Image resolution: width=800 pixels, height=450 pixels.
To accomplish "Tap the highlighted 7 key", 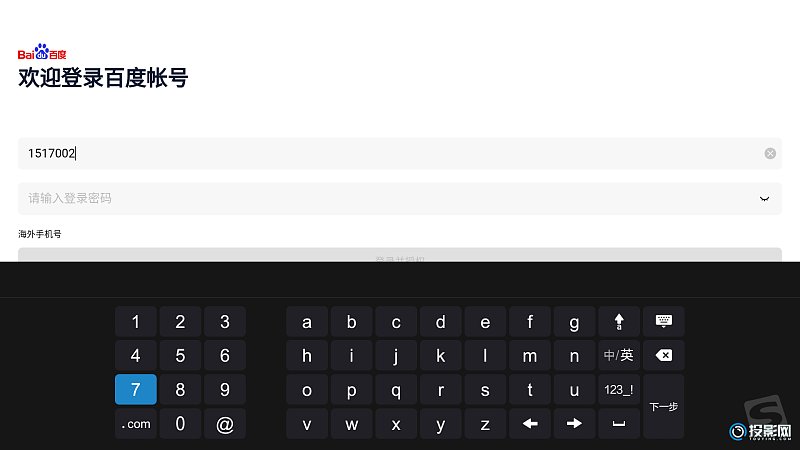I will (136, 390).
